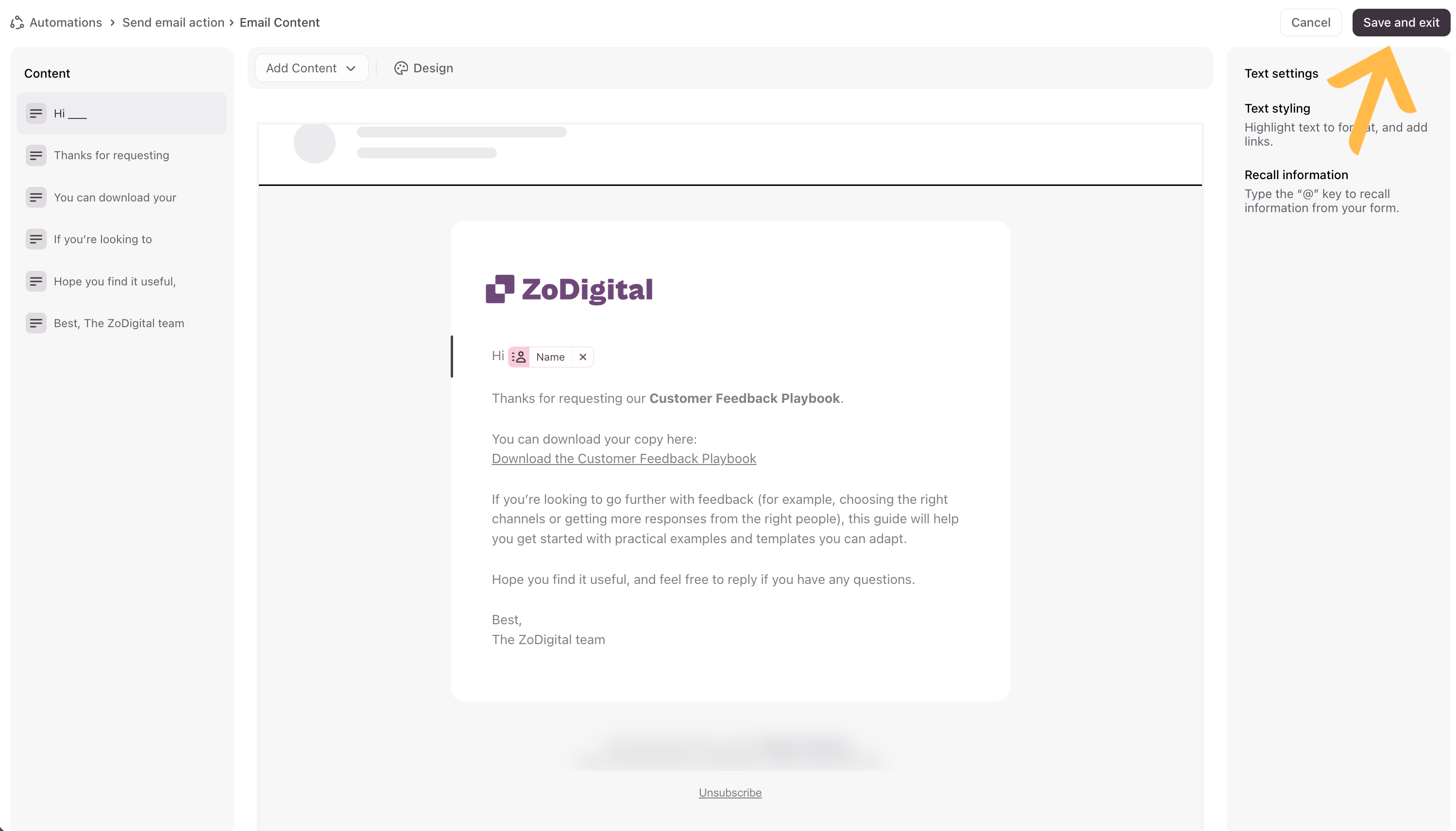Image resolution: width=1456 pixels, height=831 pixels.
Task: Click the ZoDigital logo in email
Action: tap(569, 289)
